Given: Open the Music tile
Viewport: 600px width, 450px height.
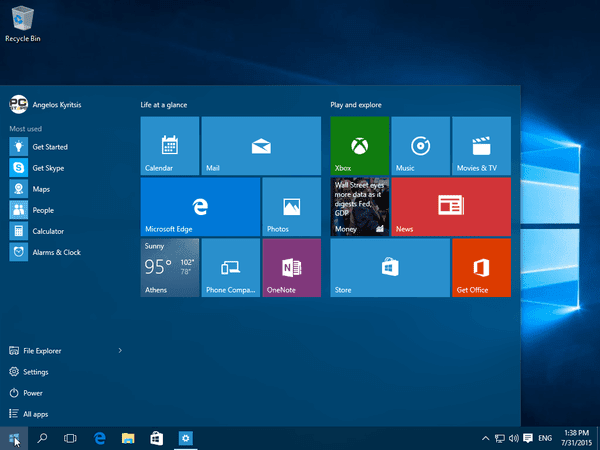Looking at the screenshot, I should 421,146.
